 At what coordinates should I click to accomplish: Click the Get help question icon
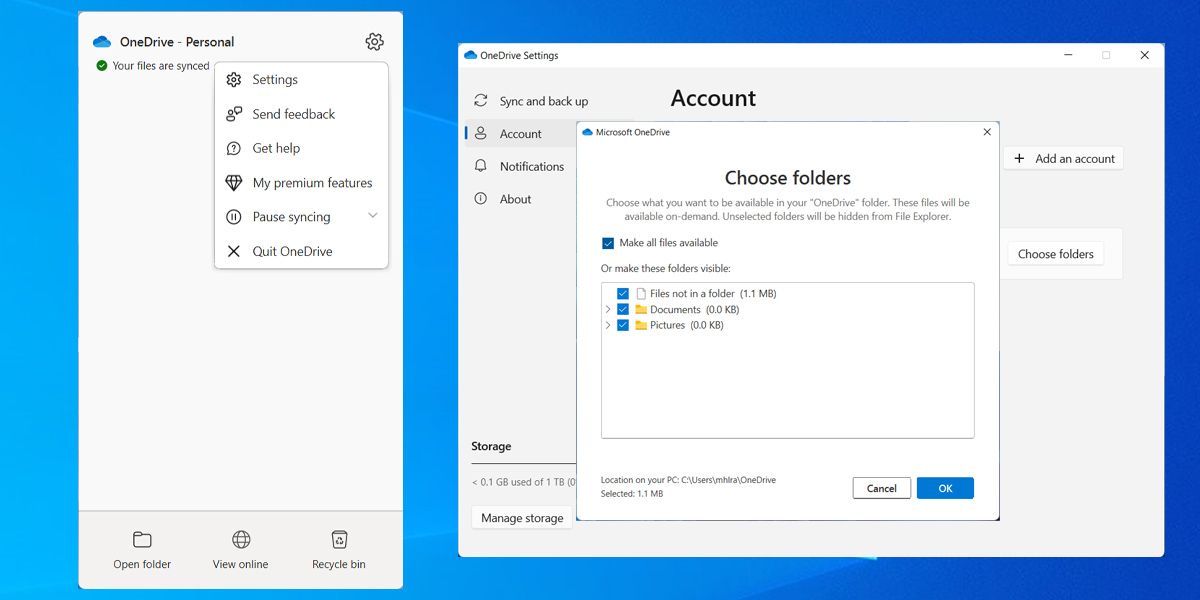pos(234,148)
